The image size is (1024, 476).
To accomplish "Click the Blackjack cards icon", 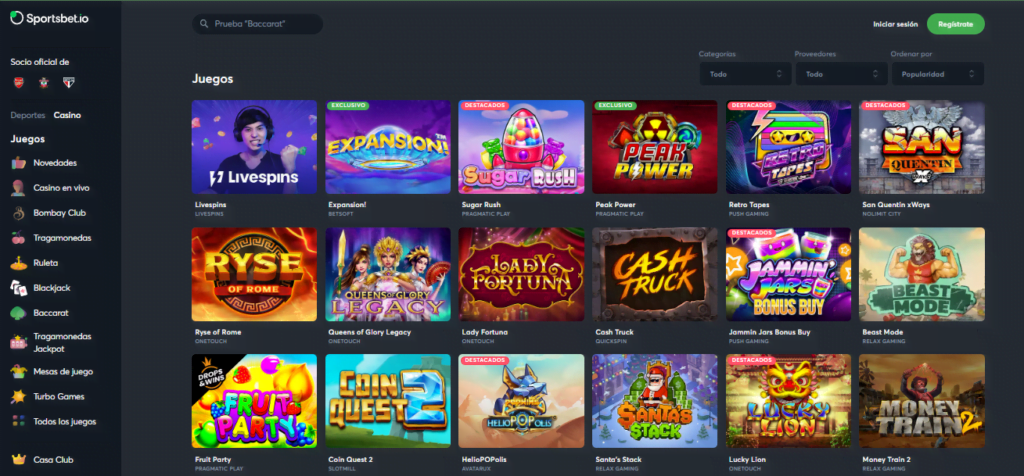I will coord(18,288).
